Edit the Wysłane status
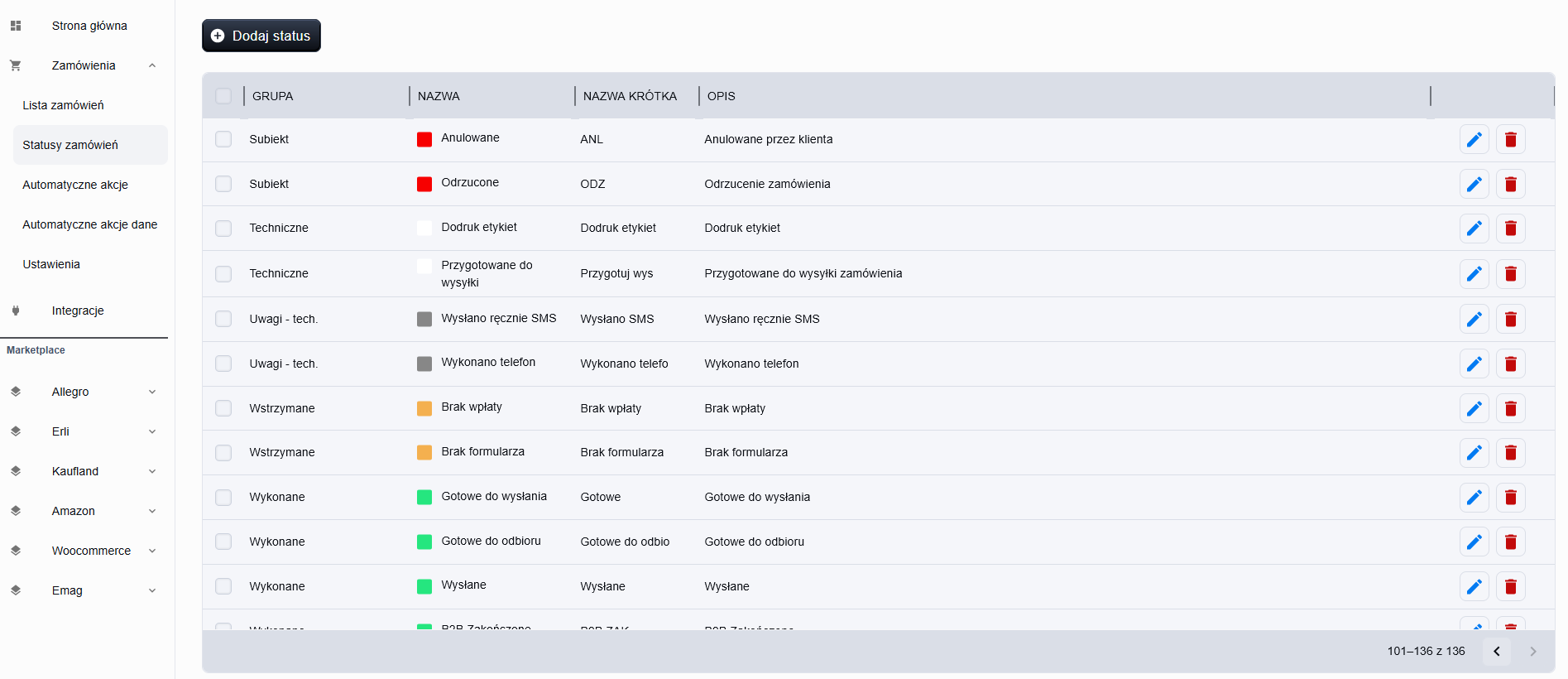Viewport: 1568px width, 679px height. click(x=1474, y=586)
